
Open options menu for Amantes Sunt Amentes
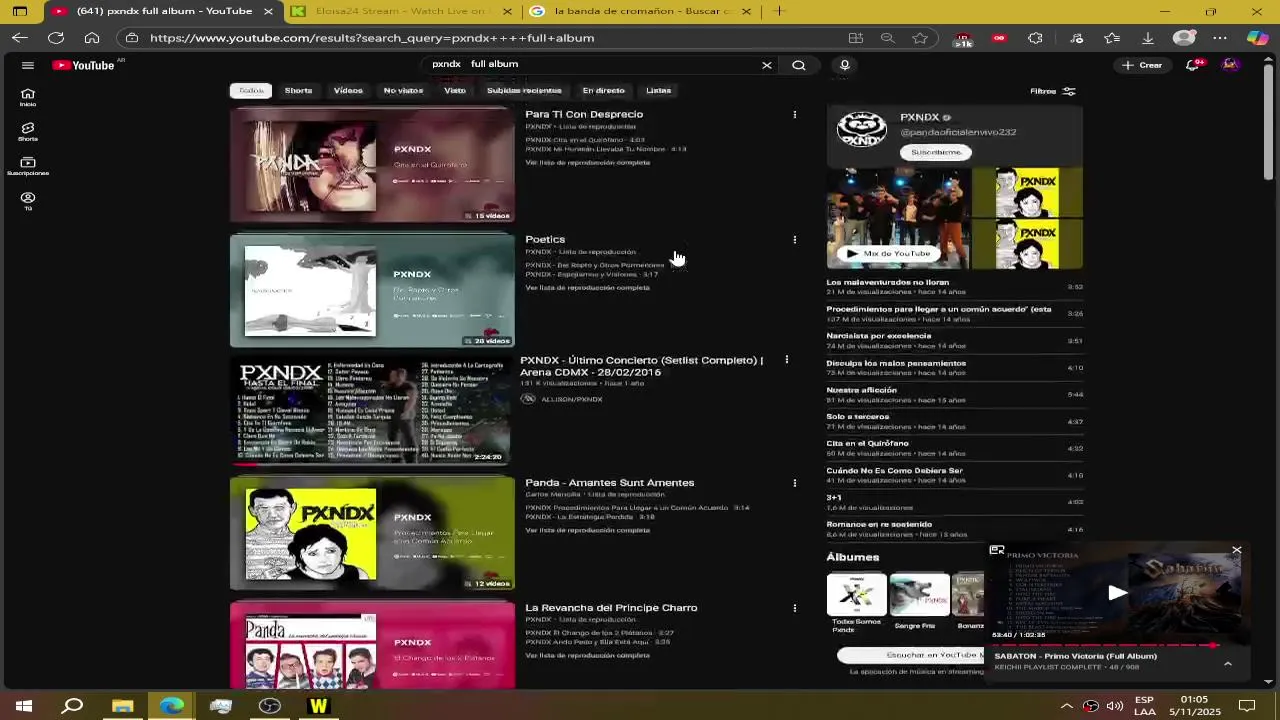click(795, 483)
